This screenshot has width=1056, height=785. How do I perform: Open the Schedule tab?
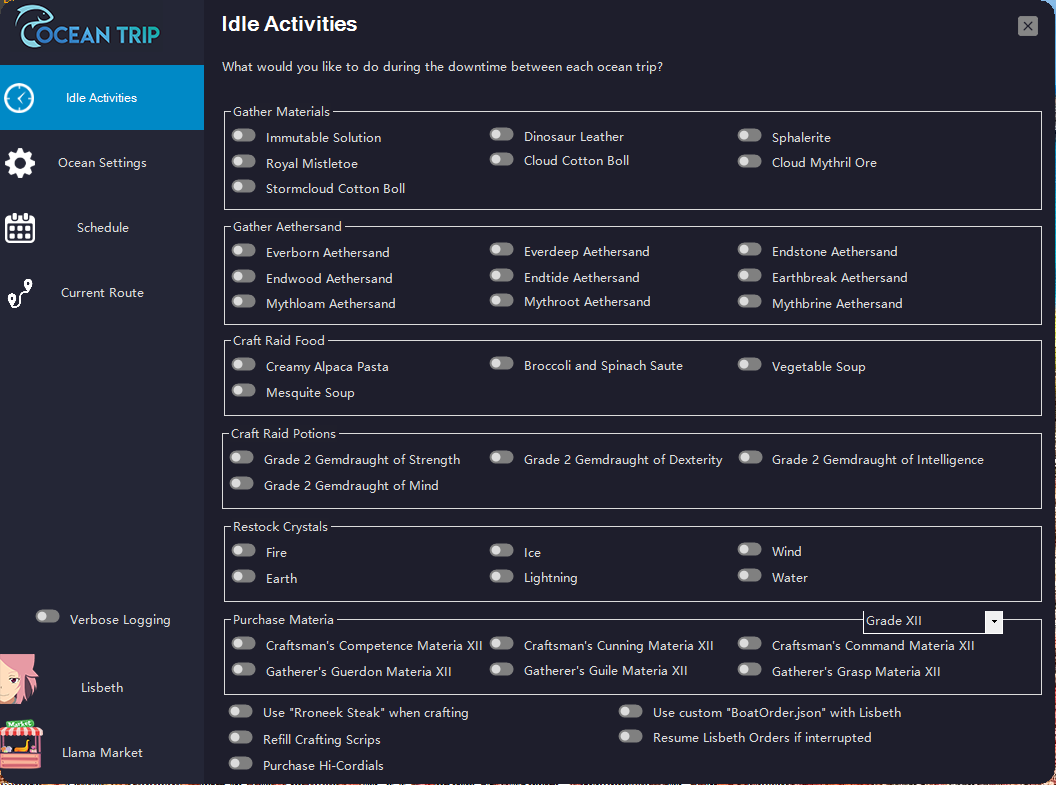[x=102, y=228]
